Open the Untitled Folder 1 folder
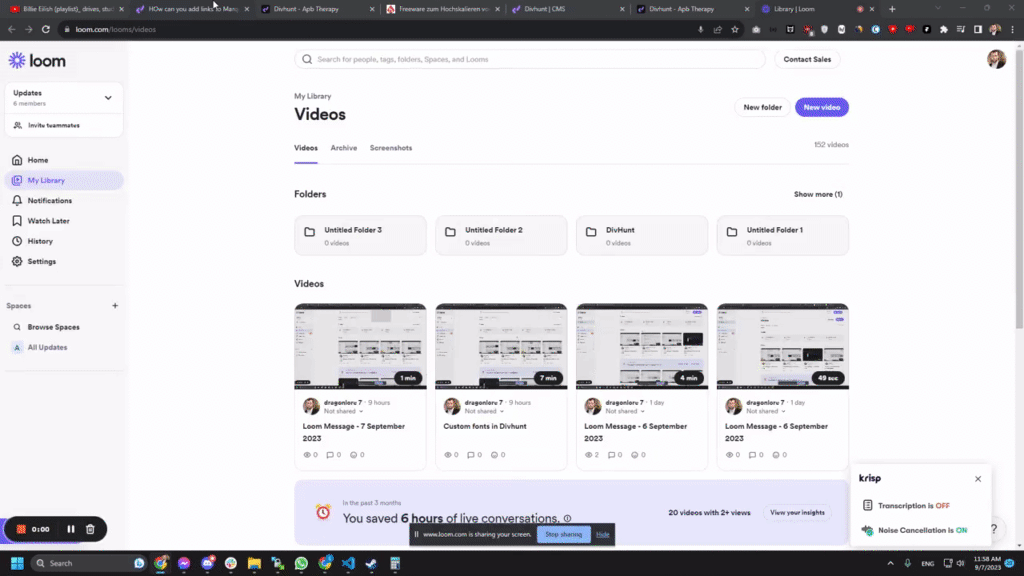Screen dimensions: 1024x576 782,236
